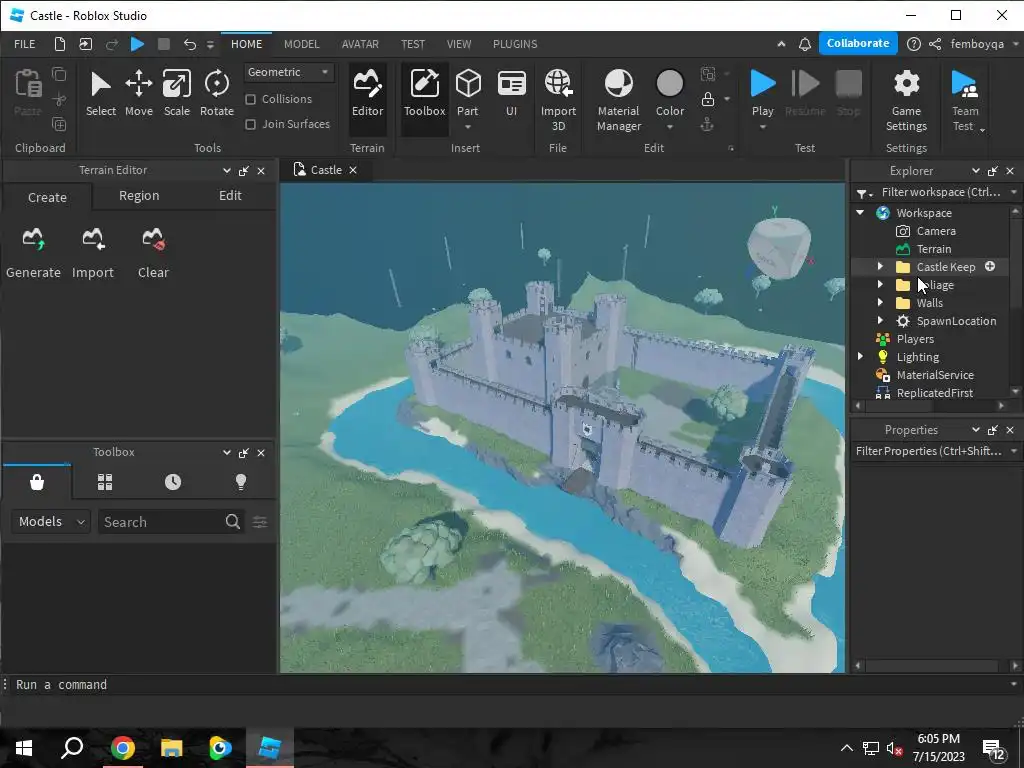Image resolution: width=1024 pixels, height=768 pixels.
Task: Click the New file icon in quick access bar
Action: coord(59,44)
